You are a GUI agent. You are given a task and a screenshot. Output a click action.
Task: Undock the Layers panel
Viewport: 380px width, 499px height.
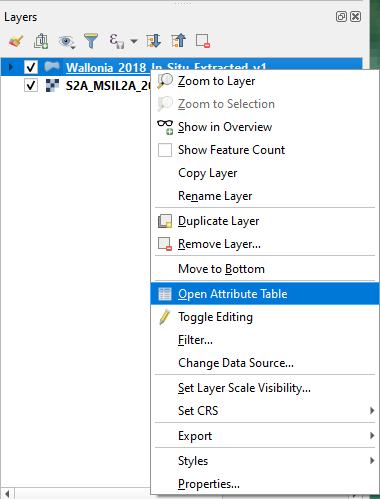tap(341, 17)
